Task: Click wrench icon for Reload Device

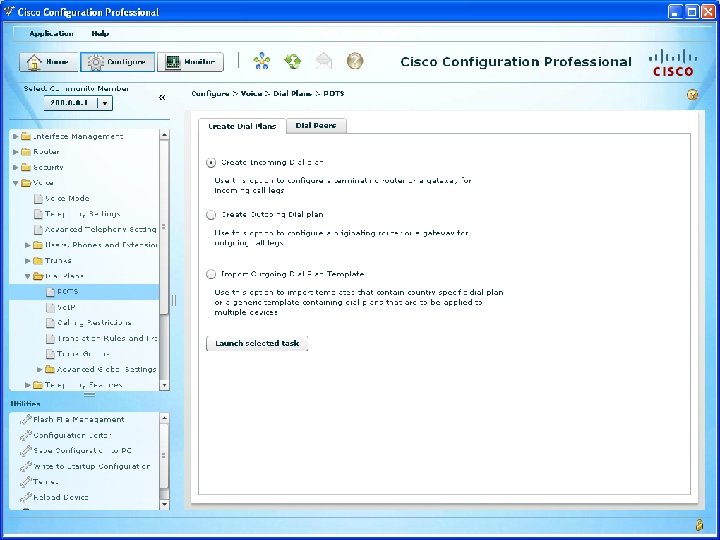Action: click(26, 497)
